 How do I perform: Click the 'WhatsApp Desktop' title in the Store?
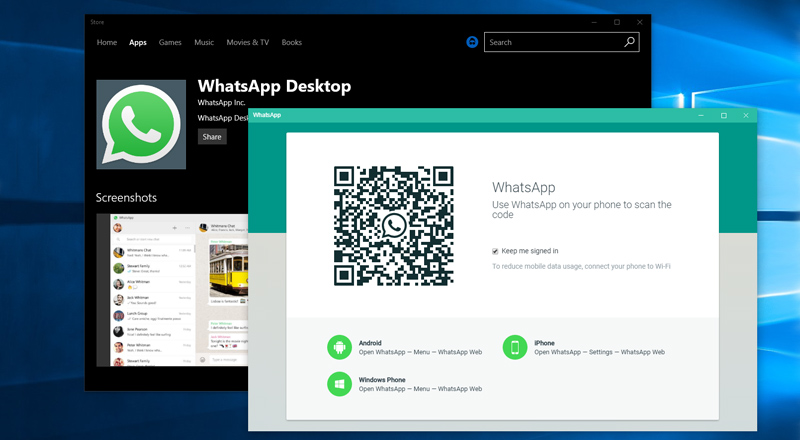point(274,86)
